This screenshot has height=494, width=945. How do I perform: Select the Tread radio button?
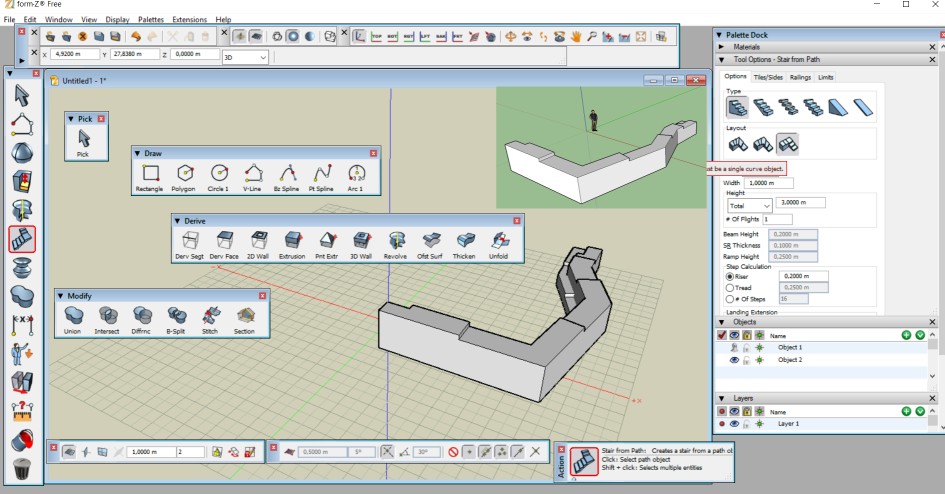(730, 288)
